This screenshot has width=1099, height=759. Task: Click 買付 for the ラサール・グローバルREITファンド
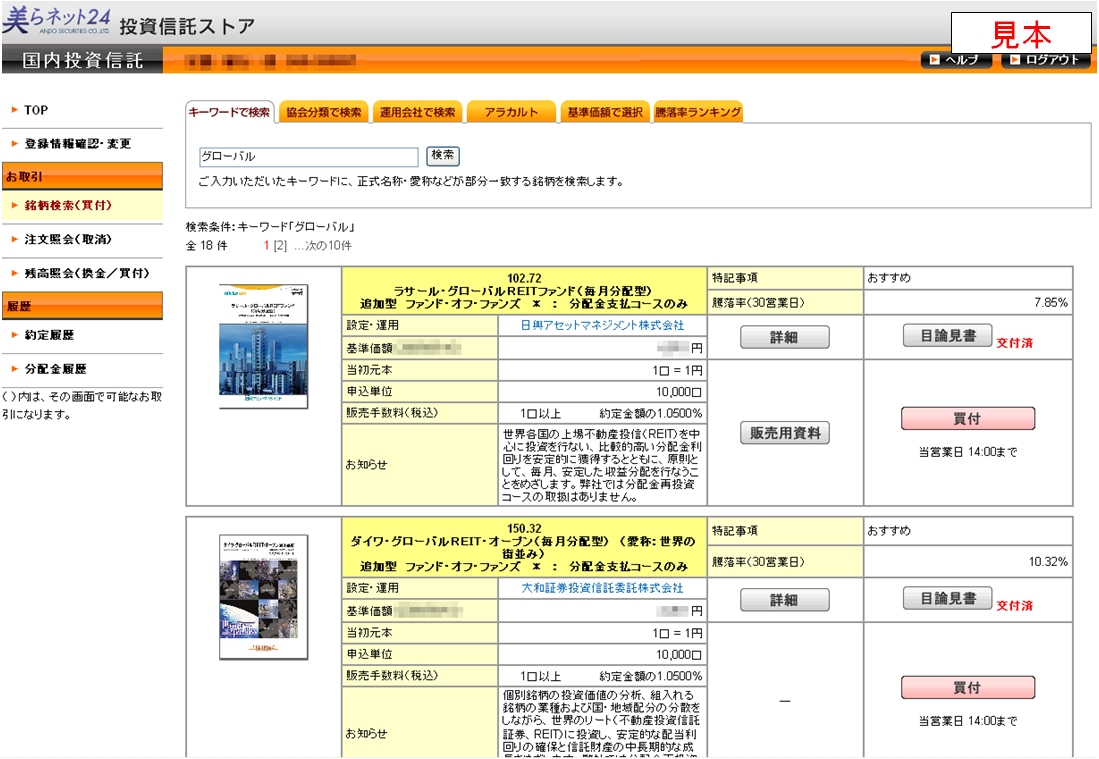click(967, 418)
